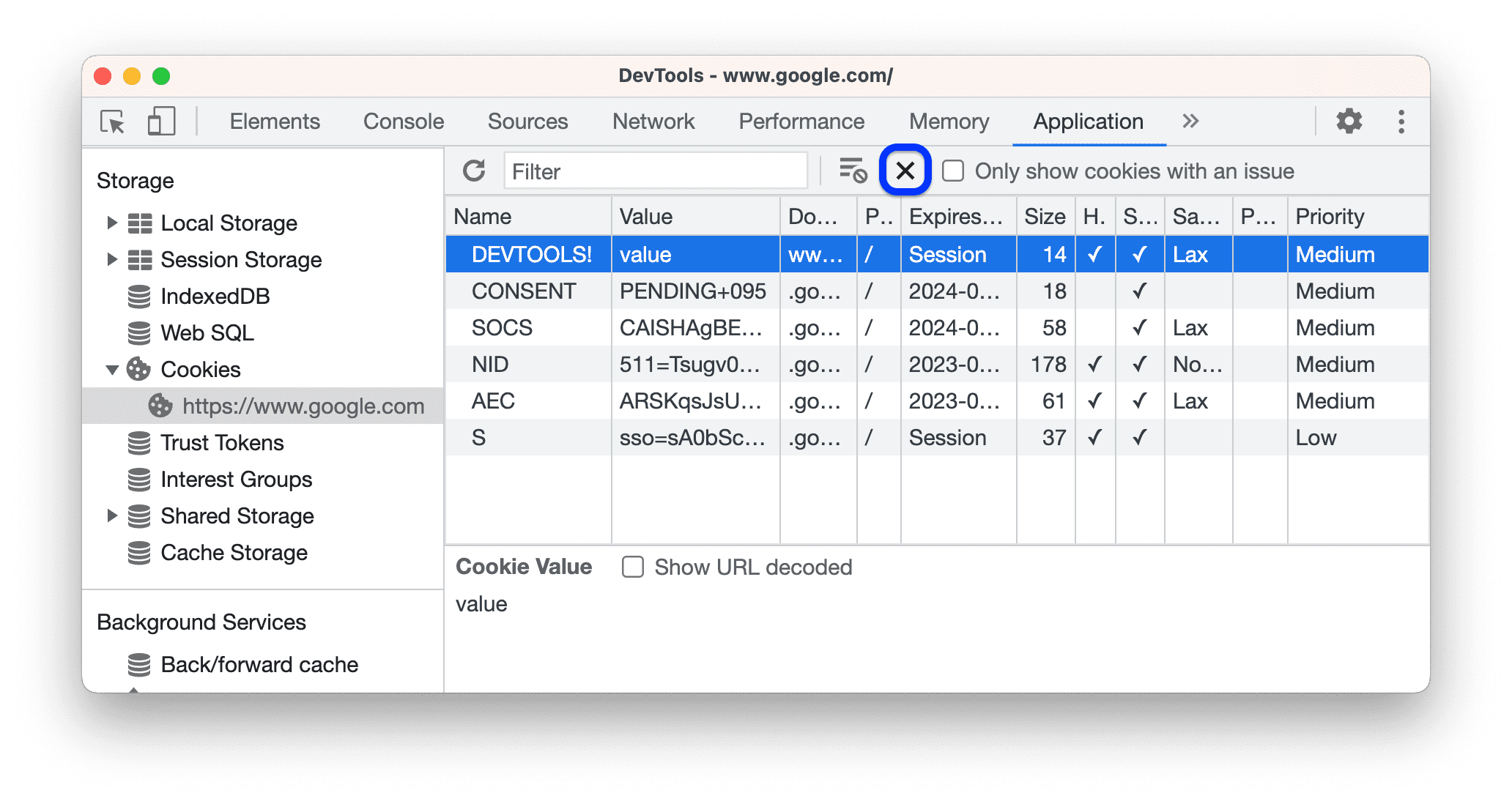Click the device toolbar toggle icon
1512x801 pixels.
pyautogui.click(x=160, y=119)
